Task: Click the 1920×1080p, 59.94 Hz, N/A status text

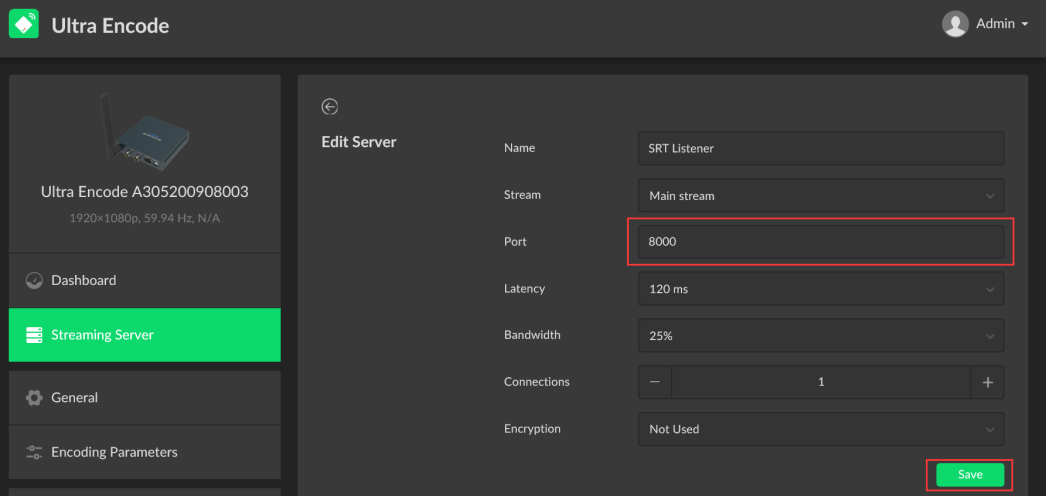Action: [145, 218]
